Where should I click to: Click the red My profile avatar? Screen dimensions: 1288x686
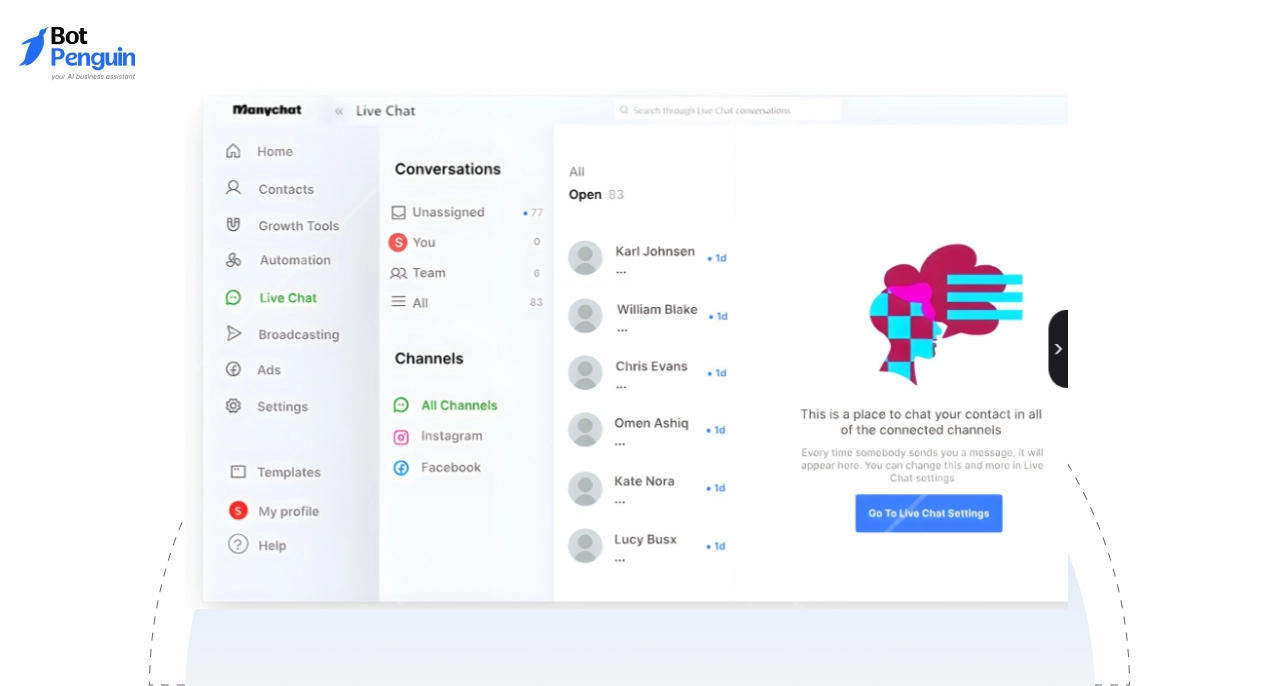coord(238,511)
